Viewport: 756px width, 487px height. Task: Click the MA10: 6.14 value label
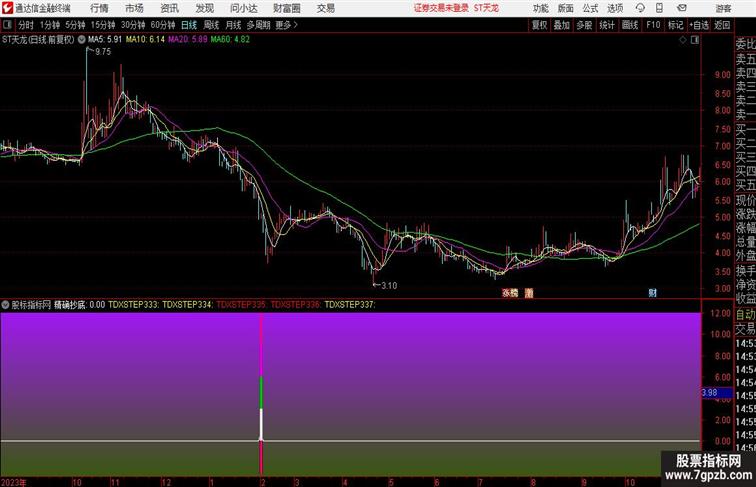(x=145, y=40)
